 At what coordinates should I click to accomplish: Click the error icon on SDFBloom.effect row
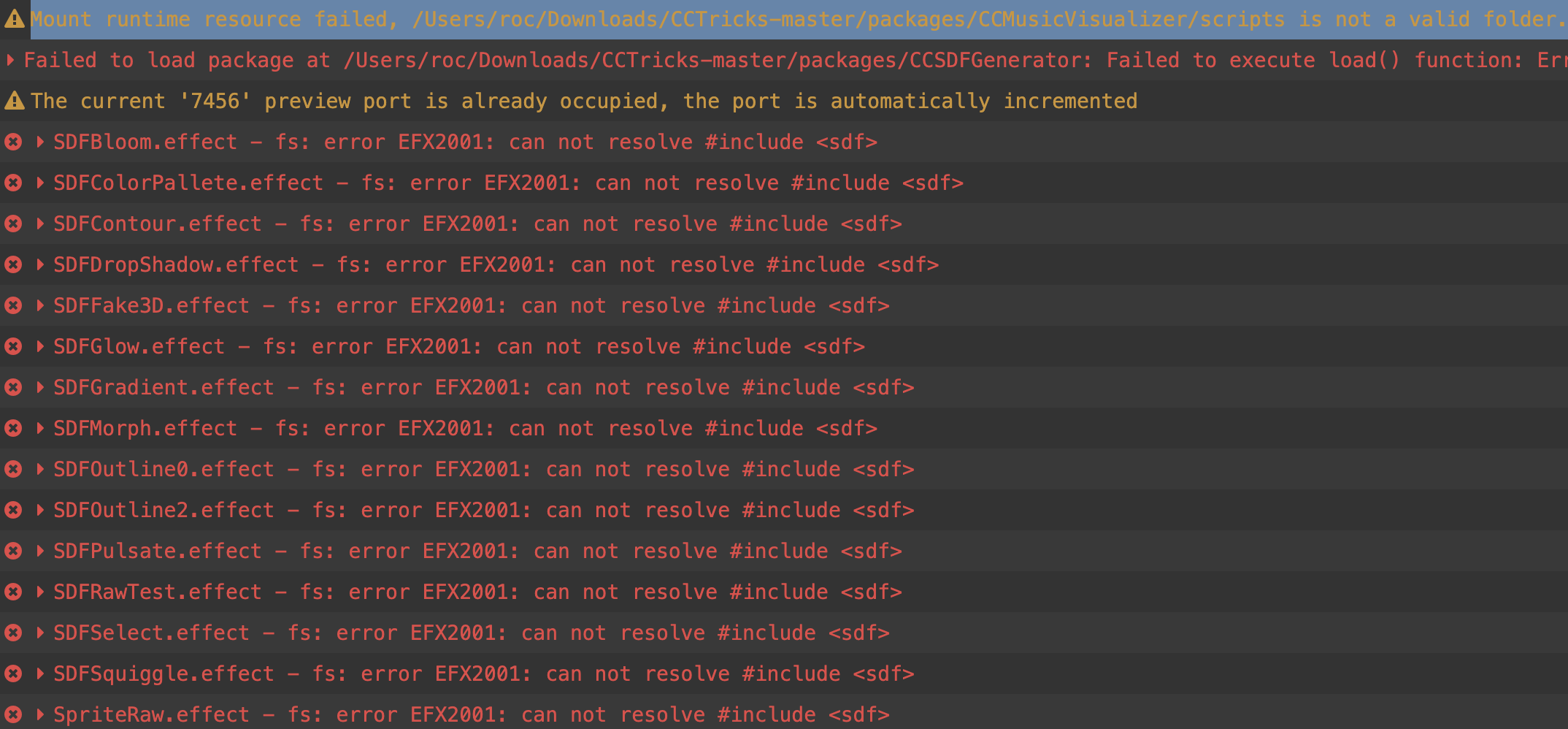[13, 142]
